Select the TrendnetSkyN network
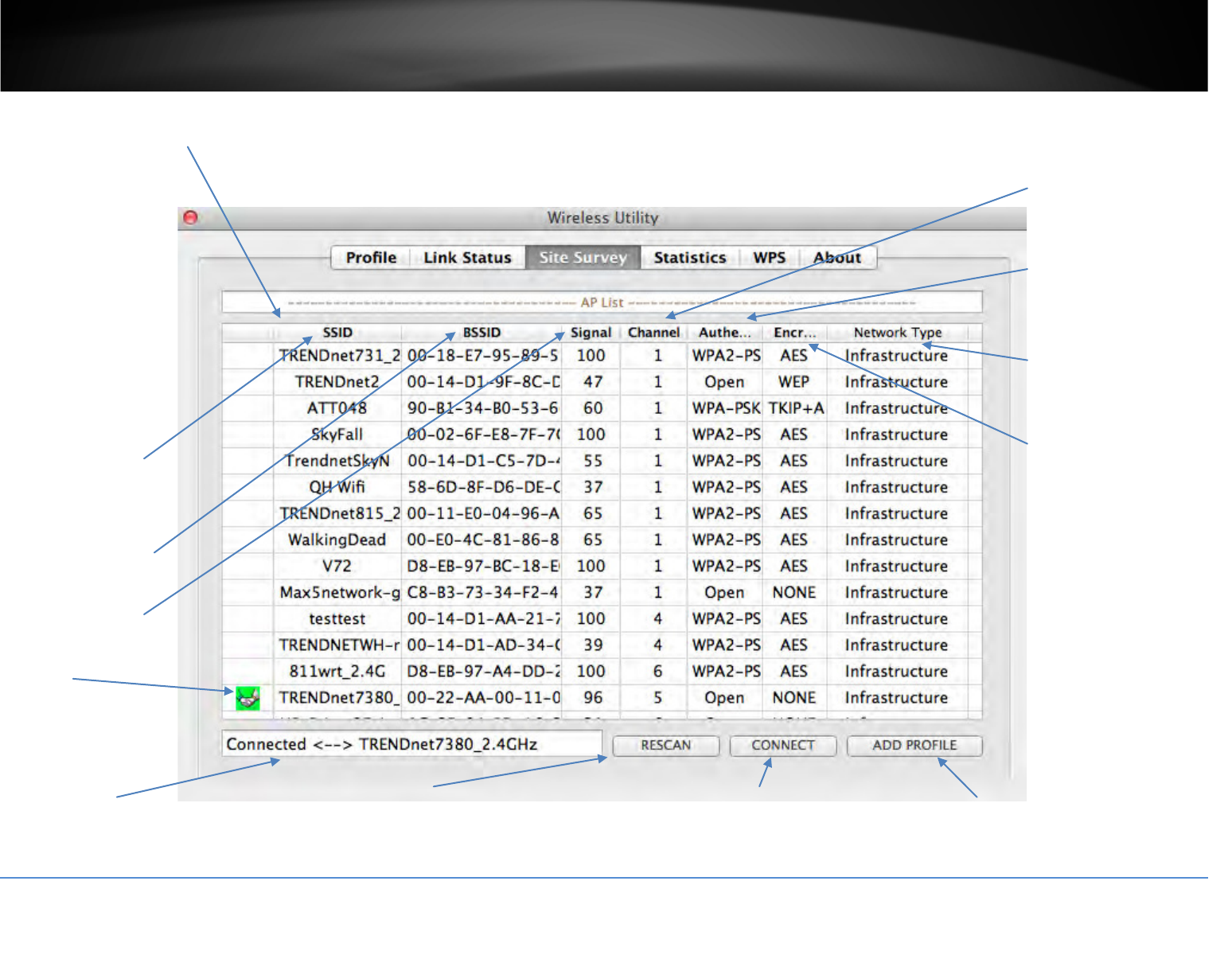 (602, 461)
